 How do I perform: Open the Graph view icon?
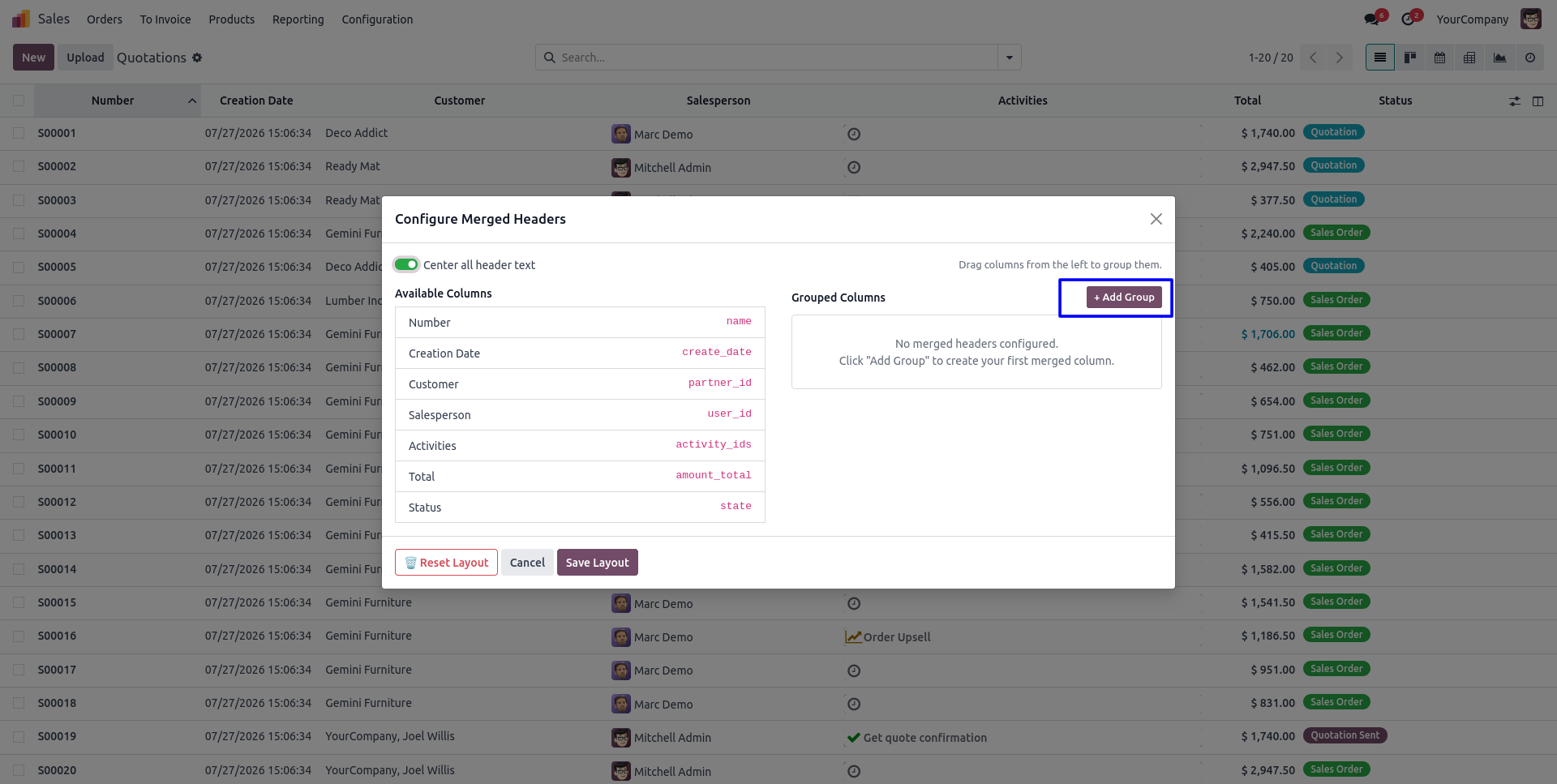(1499, 58)
